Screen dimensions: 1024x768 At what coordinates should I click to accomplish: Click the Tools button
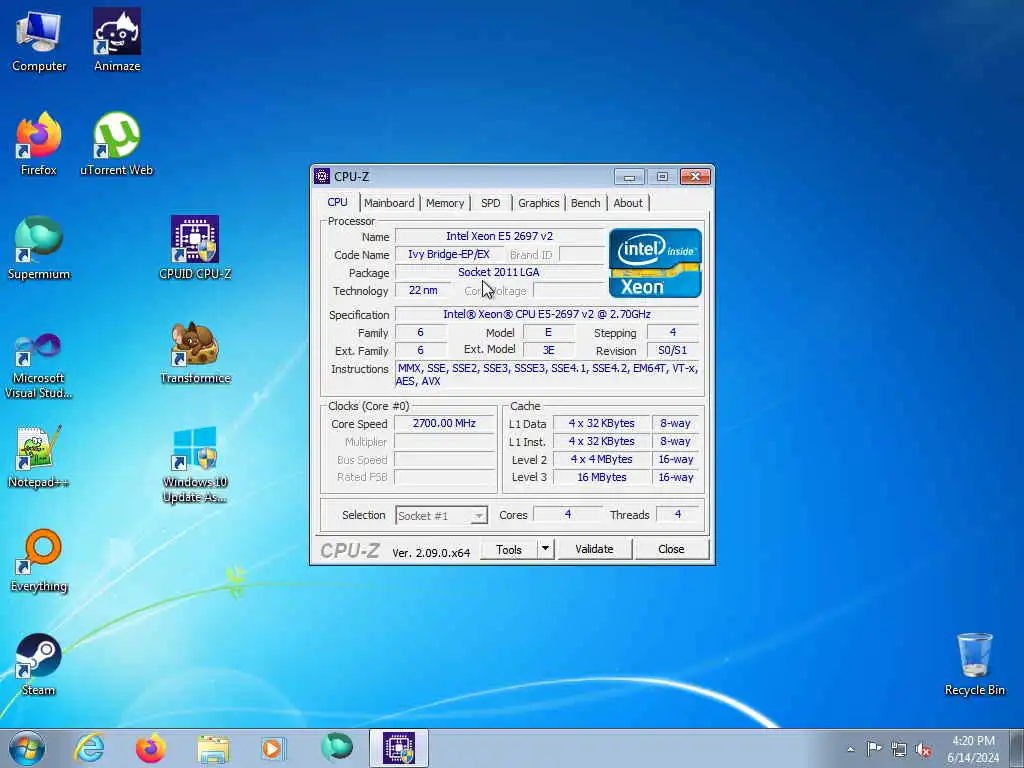[509, 549]
